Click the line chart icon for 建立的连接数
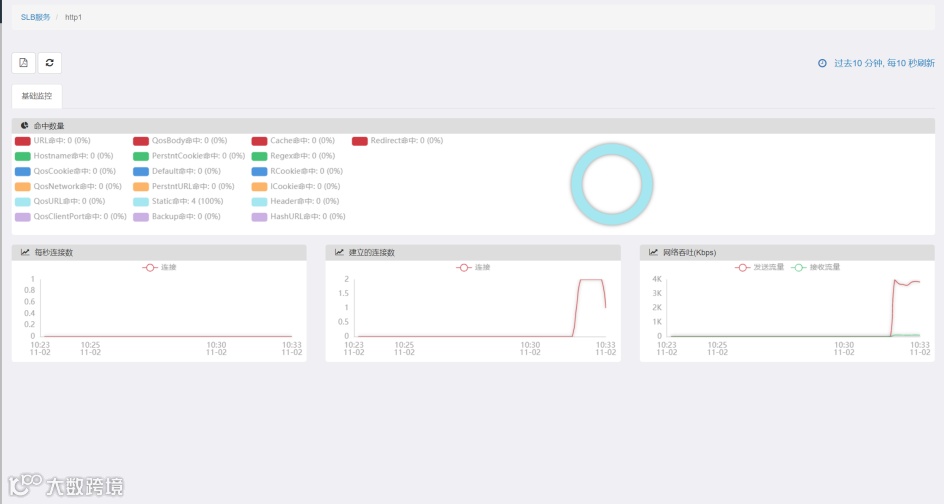Image resolution: width=944 pixels, height=504 pixels. pyautogui.click(x=340, y=252)
